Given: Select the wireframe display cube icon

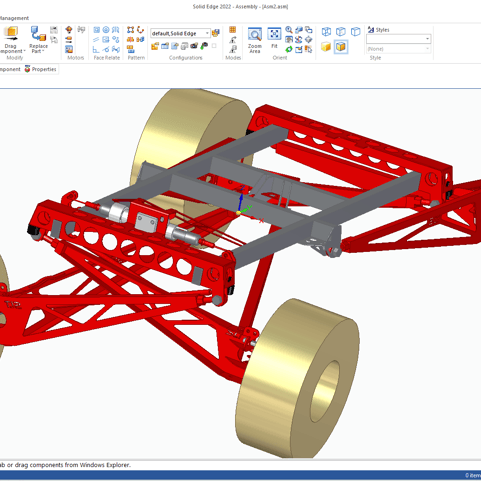Looking at the screenshot, I should click(x=326, y=32).
